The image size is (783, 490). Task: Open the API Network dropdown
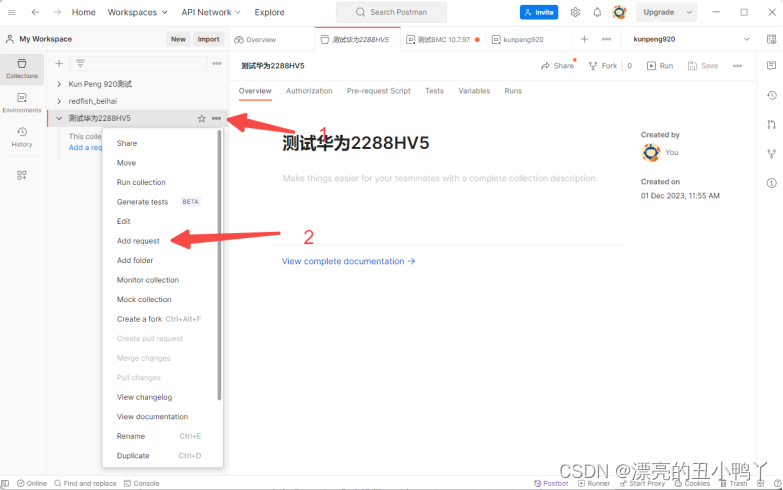point(211,12)
